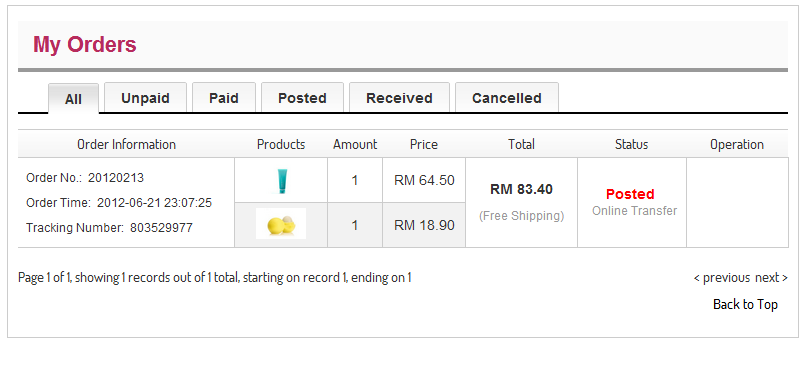Click the Operation column header
The image size is (810, 370).
click(737, 144)
